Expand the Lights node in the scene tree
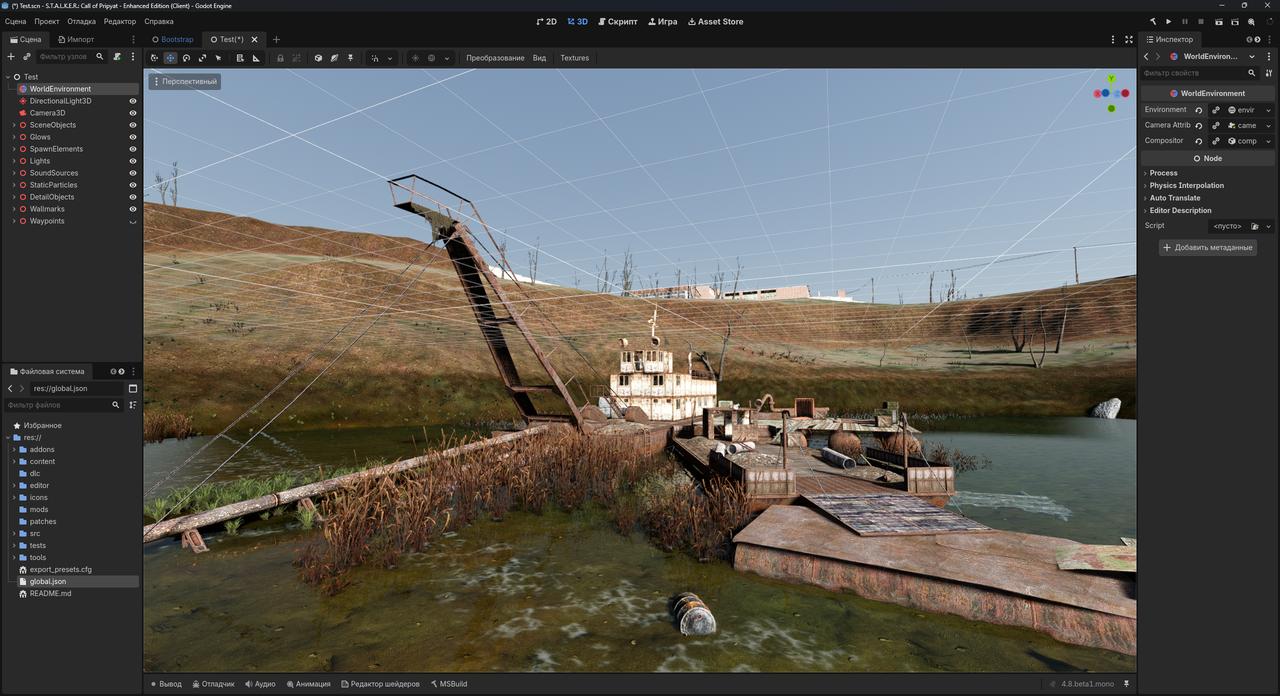The width and height of the screenshot is (1280, 696). [x=13, y=161]
